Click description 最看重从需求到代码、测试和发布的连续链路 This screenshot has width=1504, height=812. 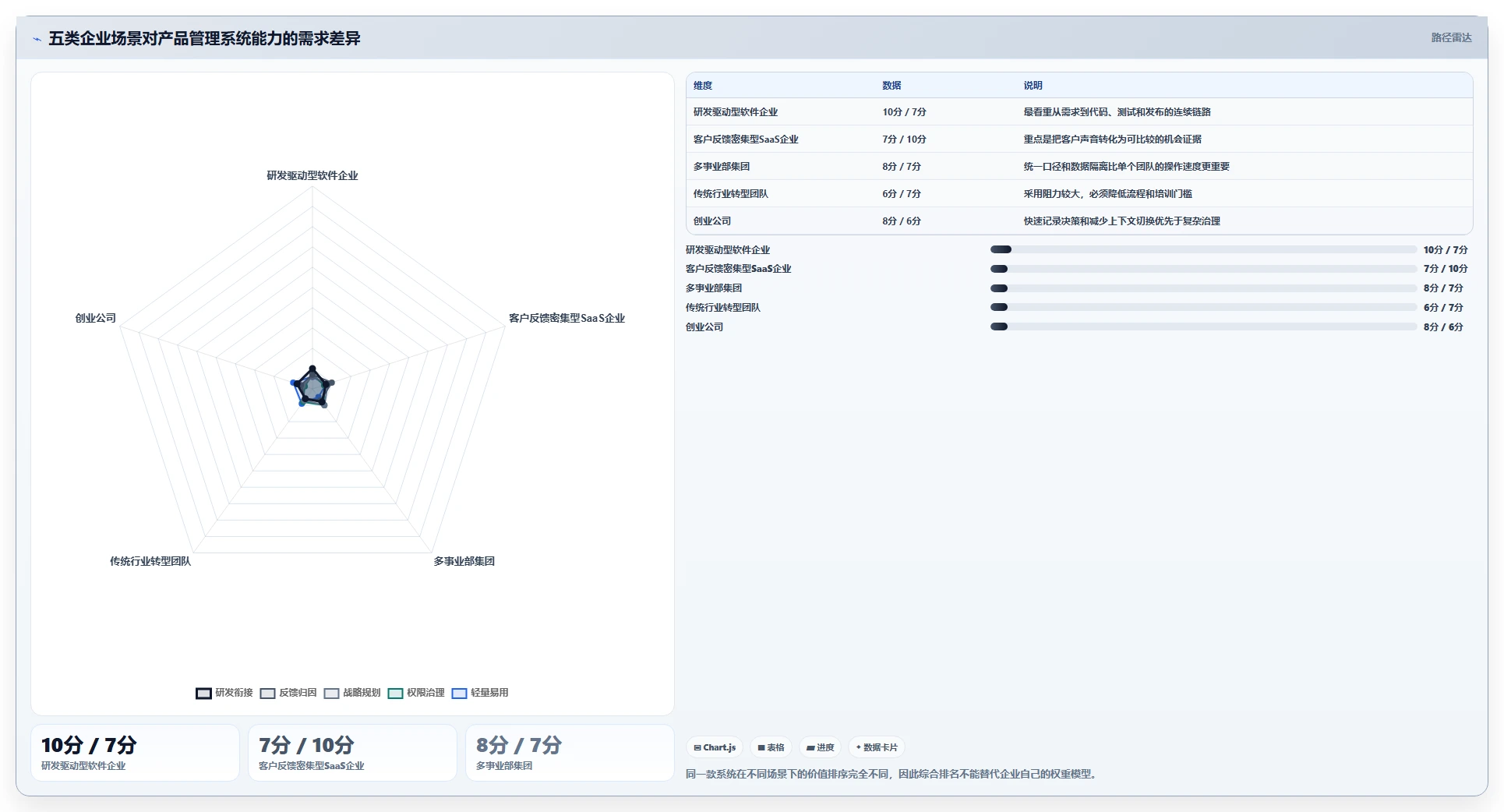[x=1117, y=112]
